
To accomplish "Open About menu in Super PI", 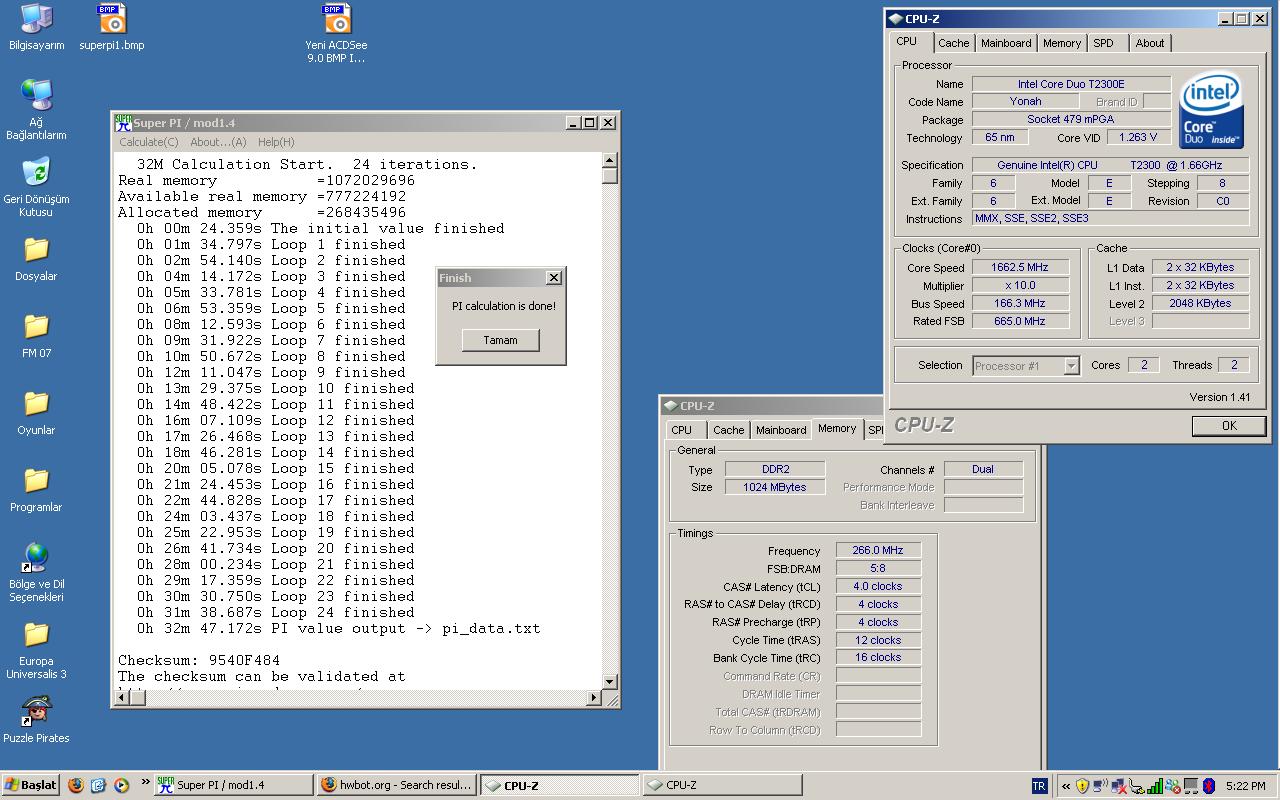I will point(218,142).
